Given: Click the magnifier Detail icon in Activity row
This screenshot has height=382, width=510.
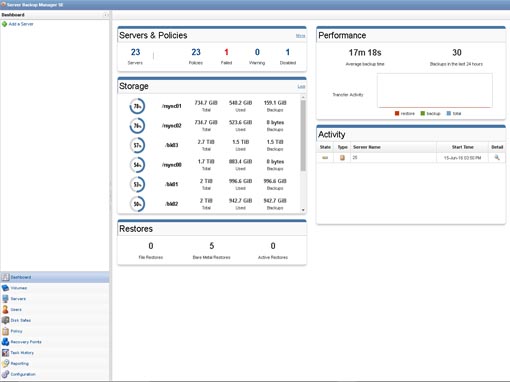Looking at the screenshot, I should [x=497, y=157].
